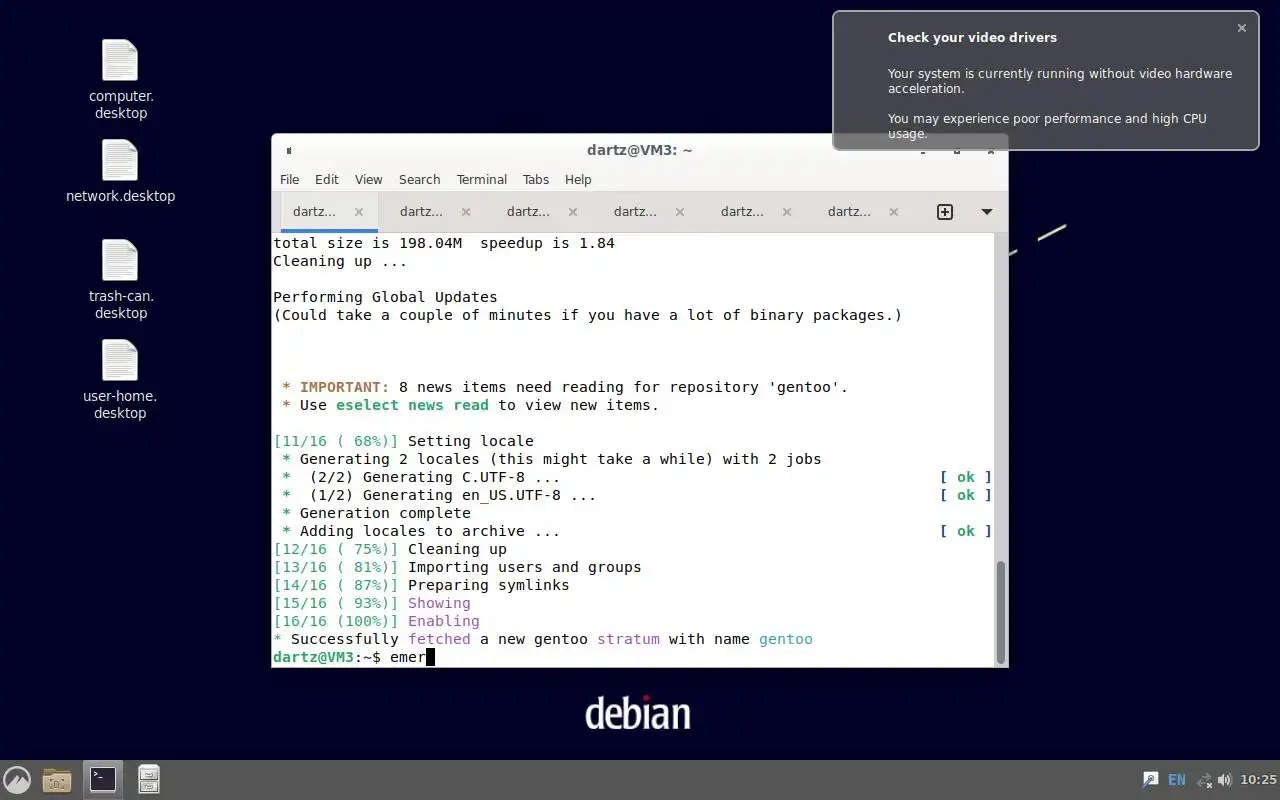Click the 'Generating en_US.UTF-8' line
Screen dimensions: 1280x800
tap(439, 495)
